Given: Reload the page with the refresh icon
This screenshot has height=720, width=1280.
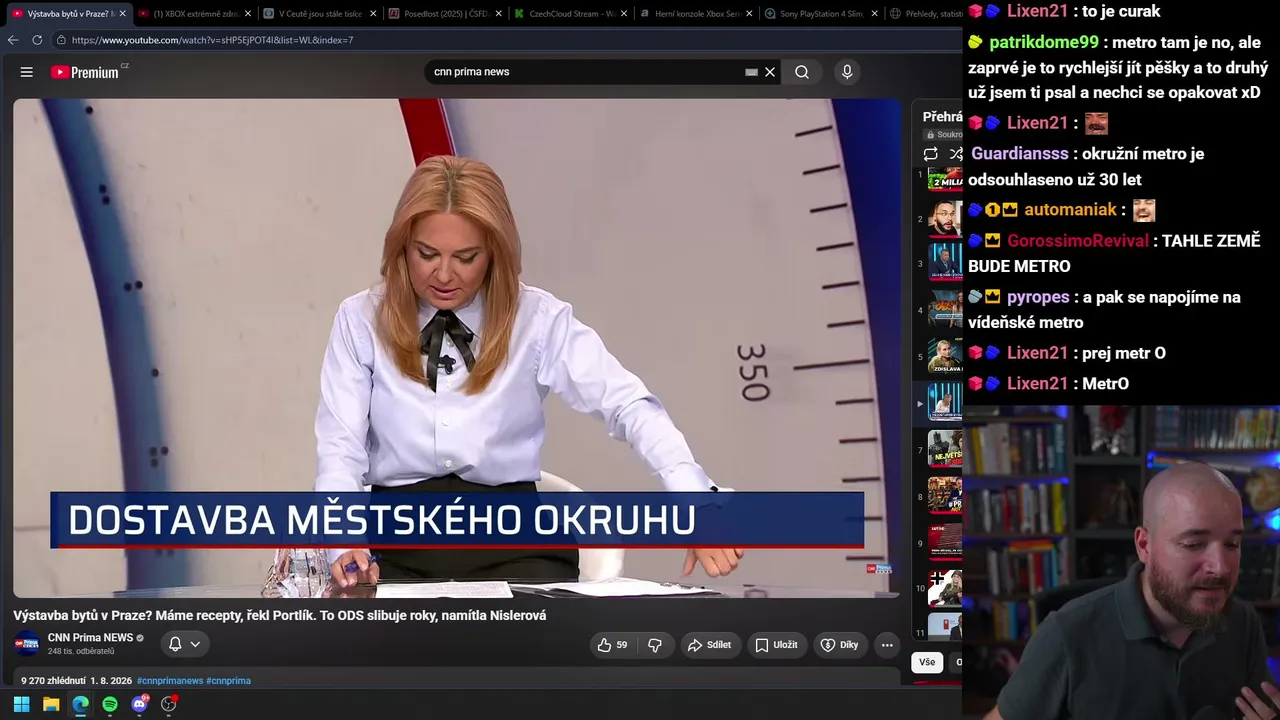Looking at the screenshot, I should point(37,40).
